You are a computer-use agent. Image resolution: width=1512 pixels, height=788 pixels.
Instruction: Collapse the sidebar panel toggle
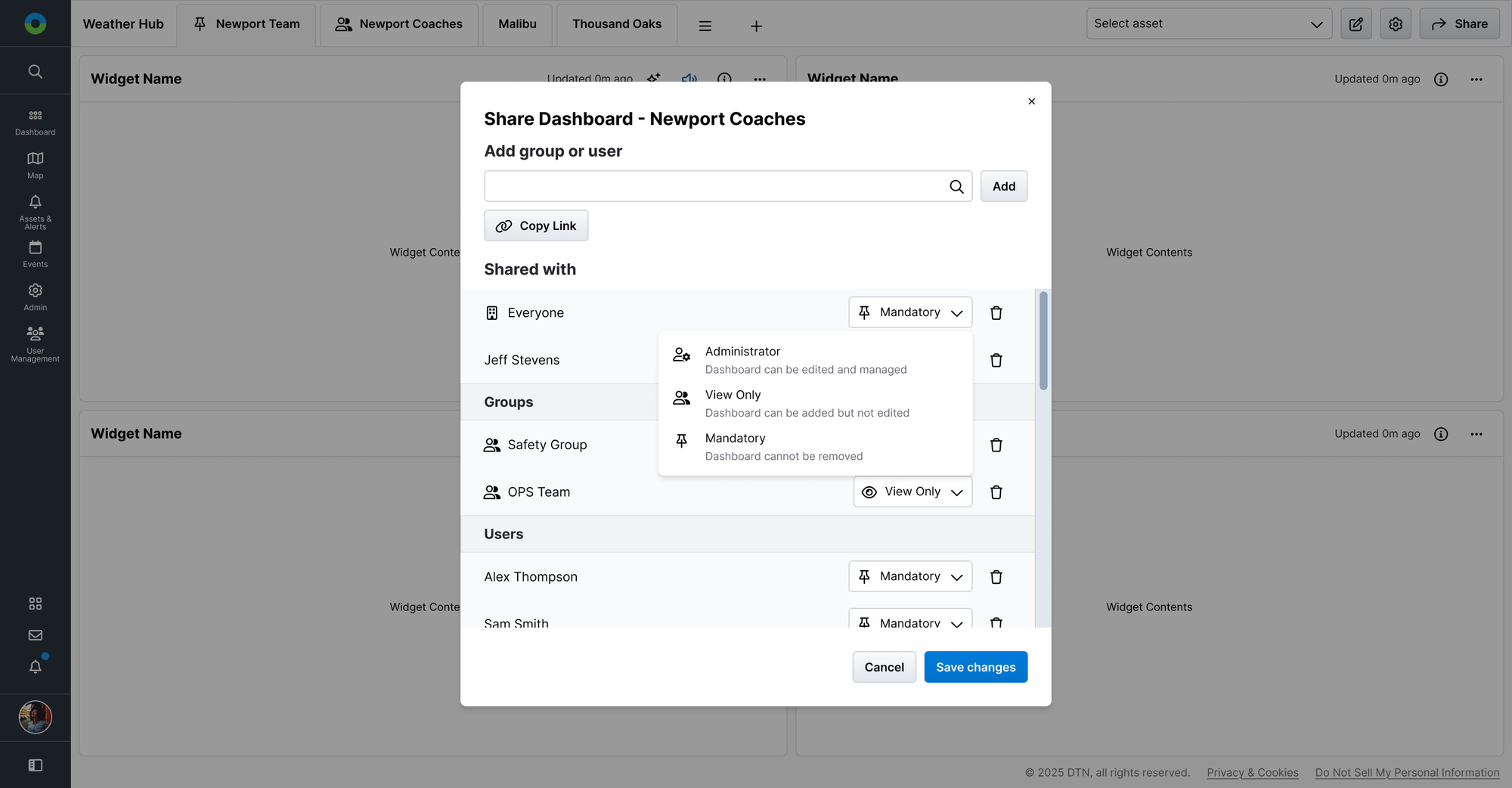(x=35, y=765)
